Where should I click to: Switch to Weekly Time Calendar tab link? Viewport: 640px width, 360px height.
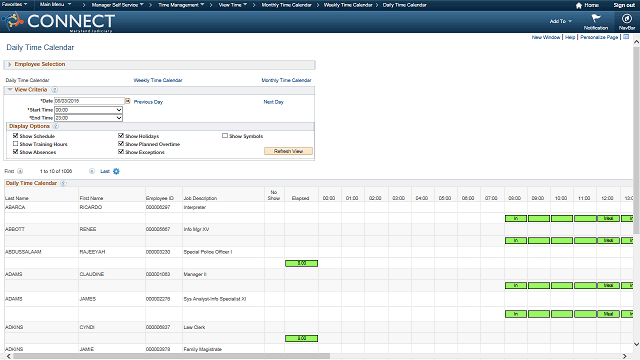pyautogui.click(x=158, y=80)
